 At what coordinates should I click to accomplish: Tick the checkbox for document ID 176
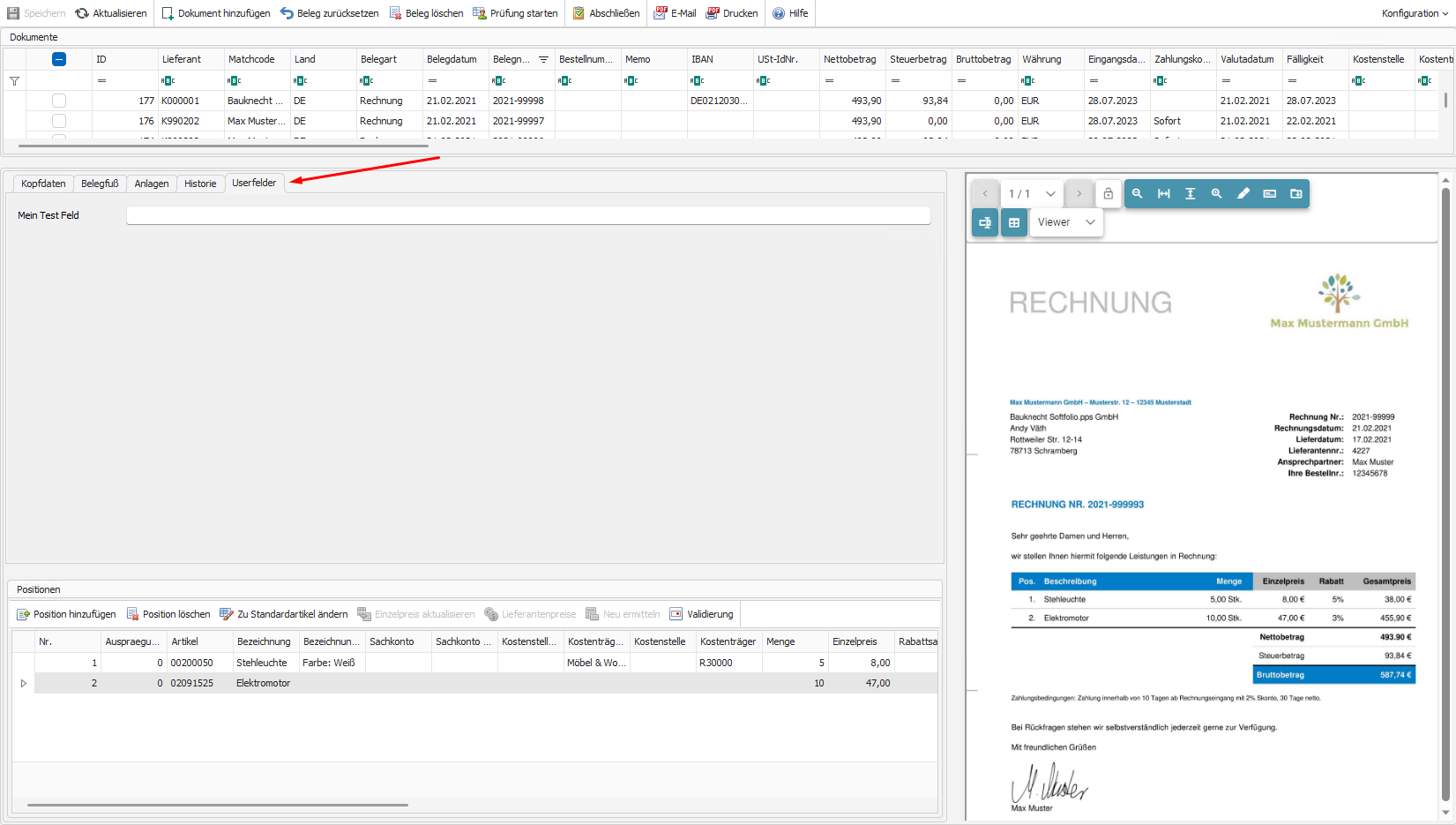click(x=59, y=121)
